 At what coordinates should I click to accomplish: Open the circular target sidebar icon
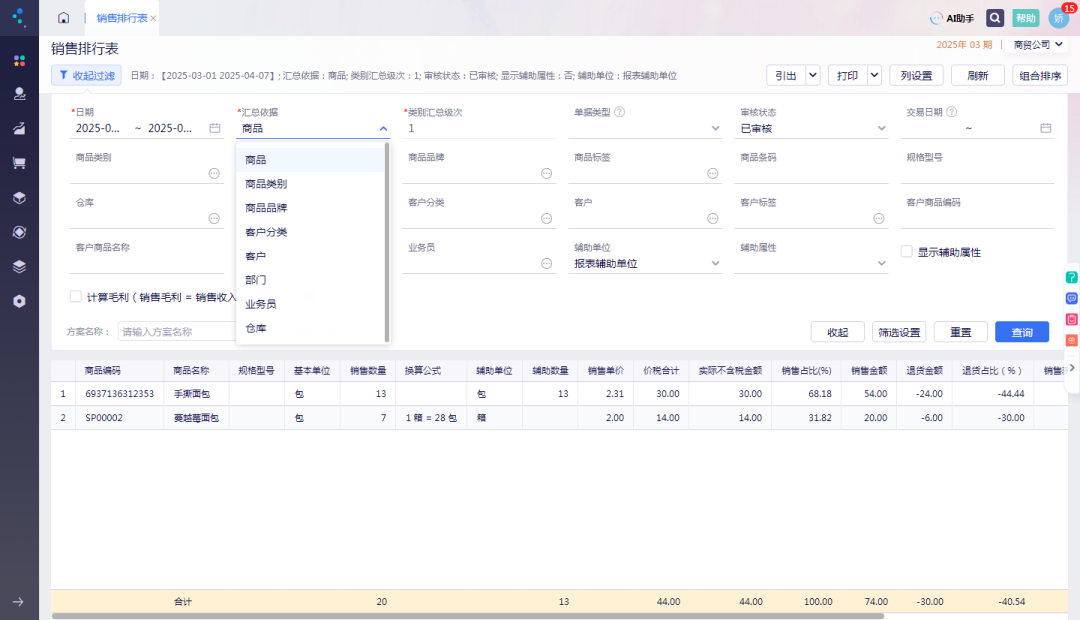pyautogui.click(x=19, y=232)
